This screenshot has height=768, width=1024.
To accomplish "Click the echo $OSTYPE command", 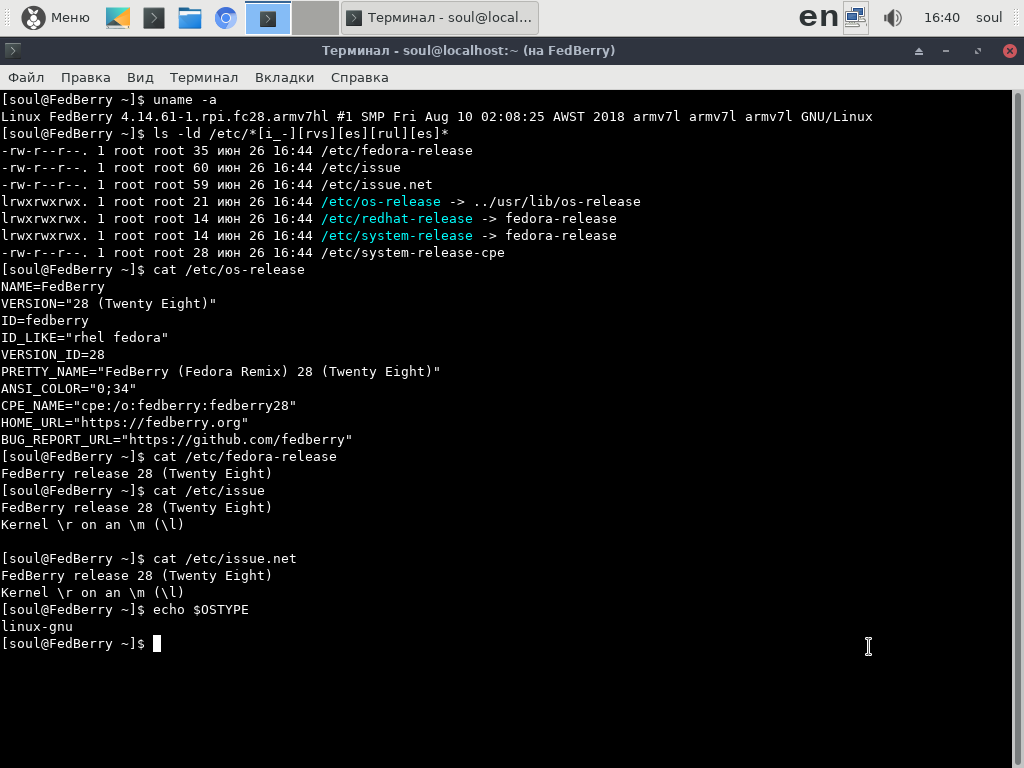I will tap(201, 610).
